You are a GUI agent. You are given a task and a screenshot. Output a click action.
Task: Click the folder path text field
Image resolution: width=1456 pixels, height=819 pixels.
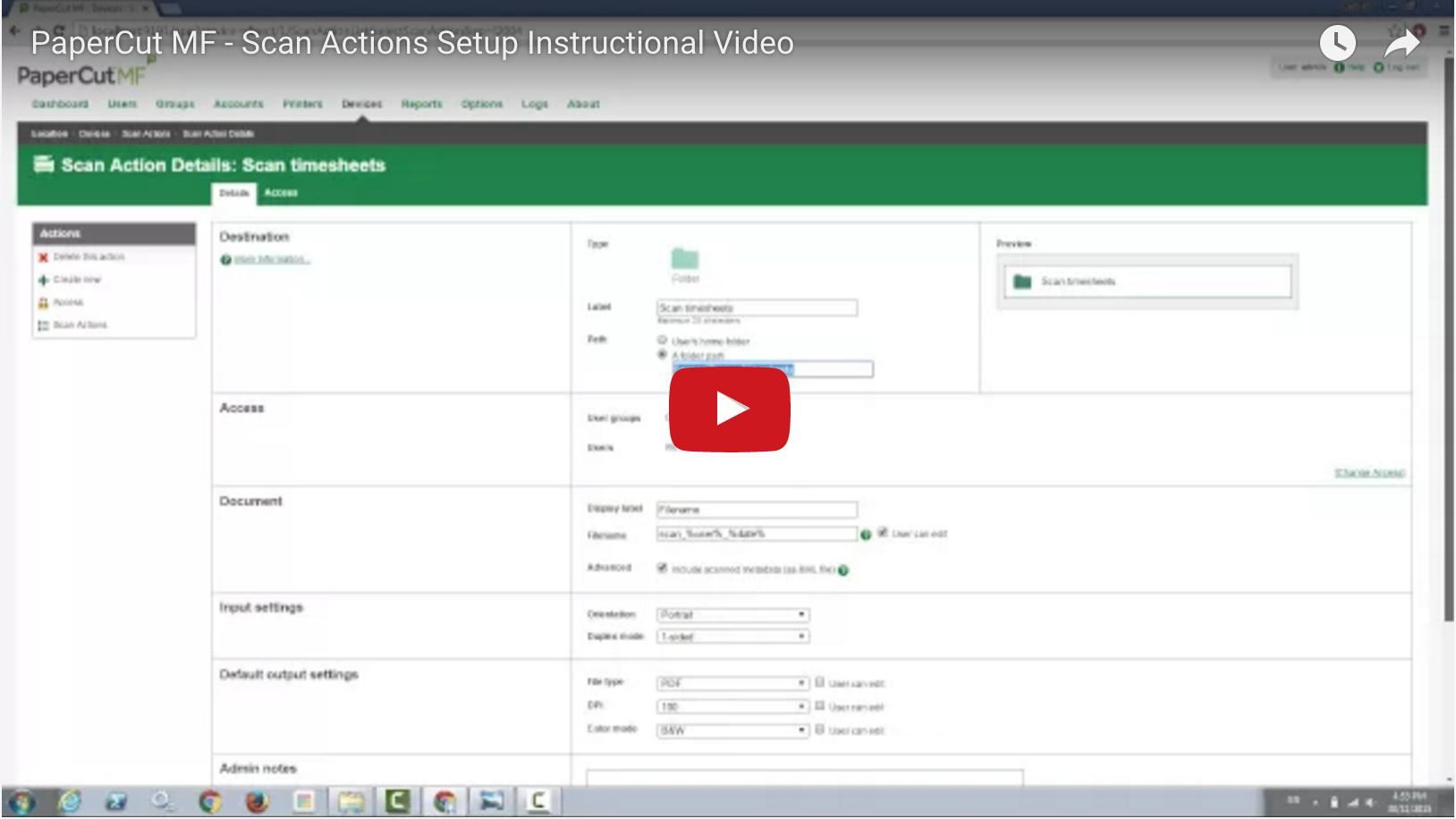[773, 369]
